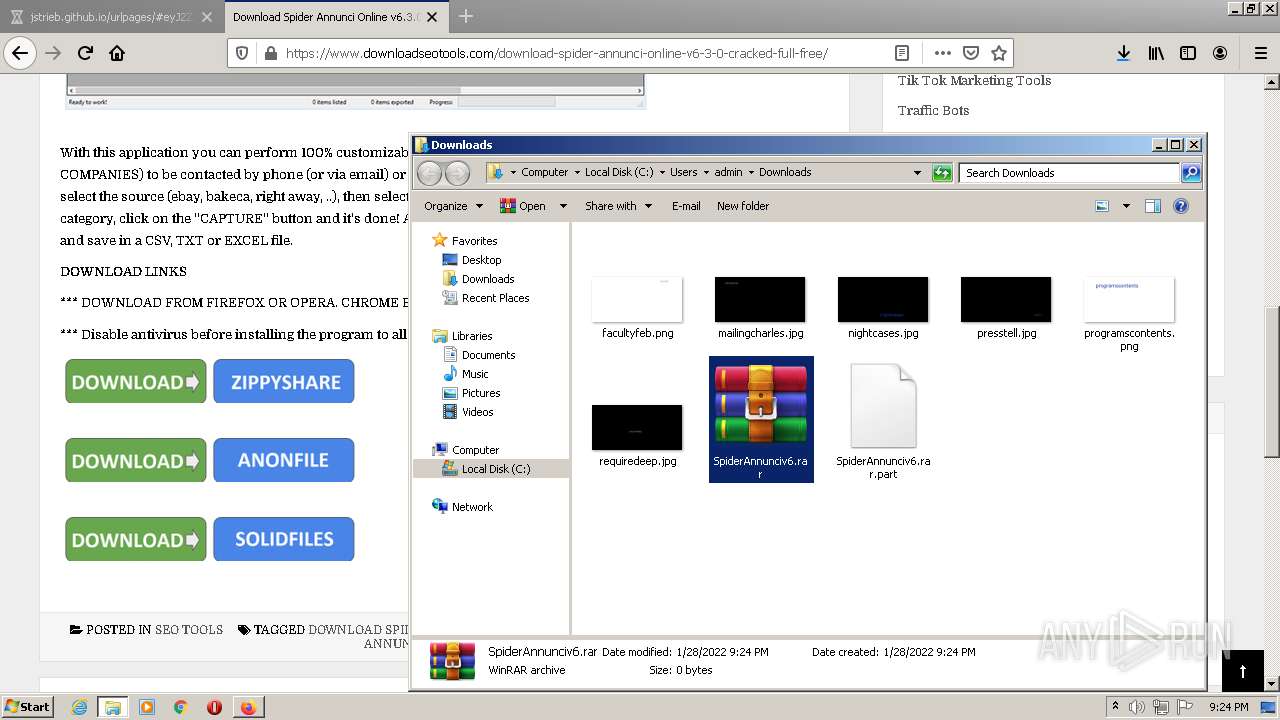Select Desktop under Favorites
1280x720 pixels.
pos(481,260)
